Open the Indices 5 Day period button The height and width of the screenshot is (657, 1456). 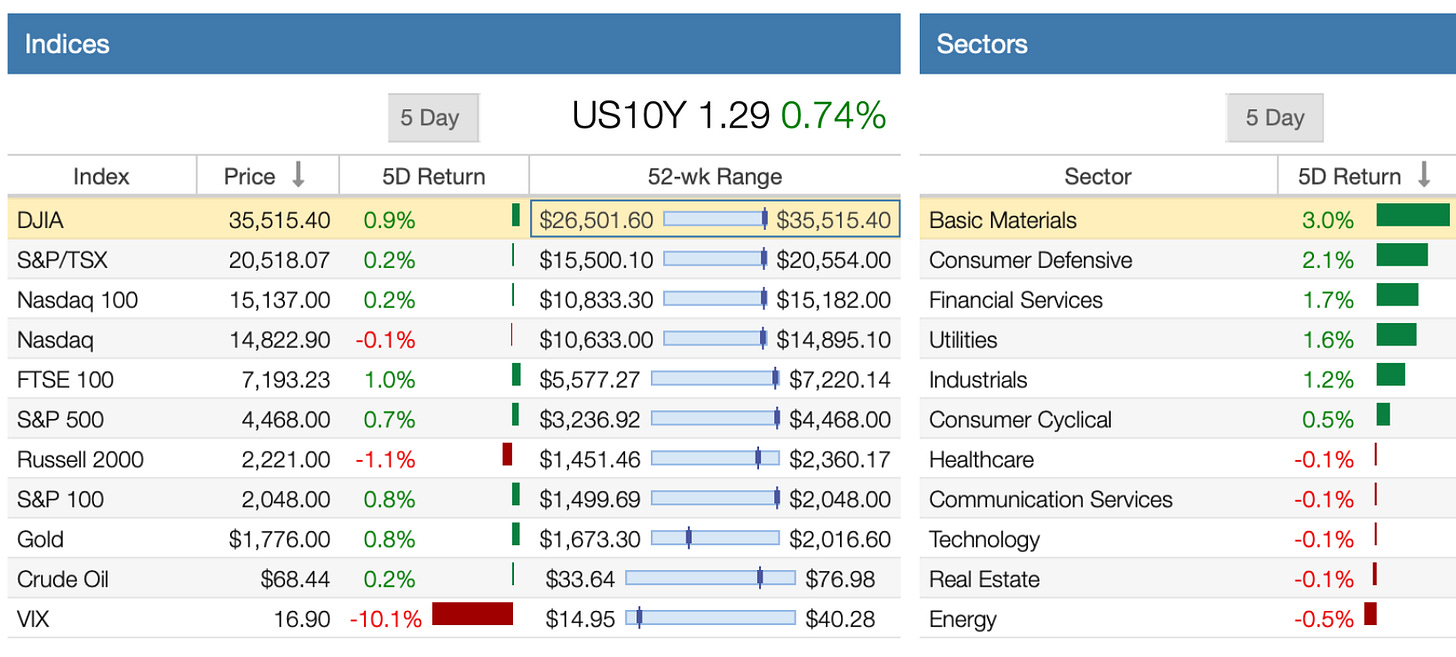[433, 118]
